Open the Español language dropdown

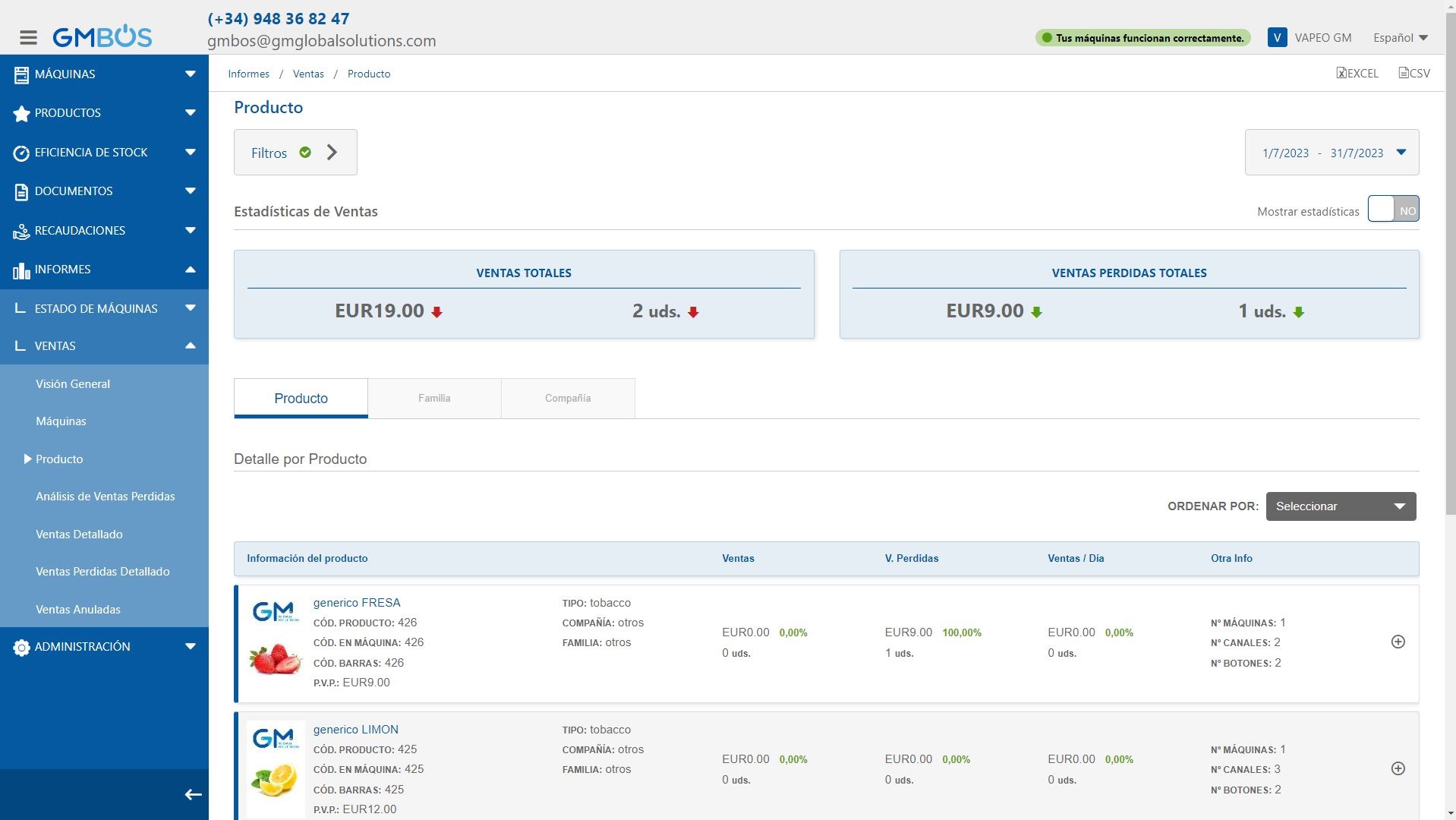pos(1400,38)
